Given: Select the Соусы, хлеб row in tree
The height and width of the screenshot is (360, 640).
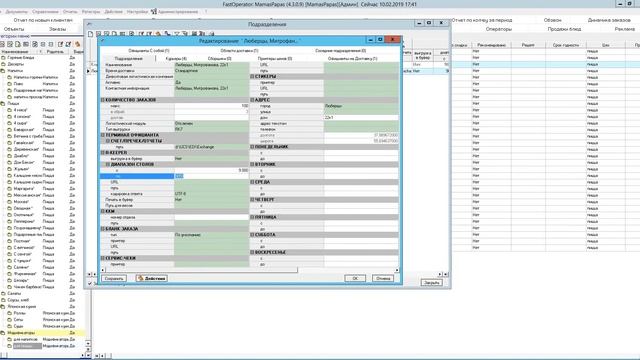Looking at the screenshot, I should [41, 300].
